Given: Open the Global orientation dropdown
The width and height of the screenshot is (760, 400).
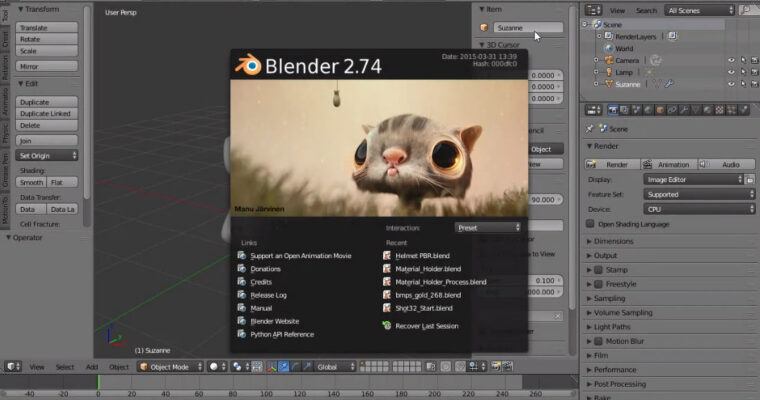Looking at the screenshot, I should (x=335, y=367).
